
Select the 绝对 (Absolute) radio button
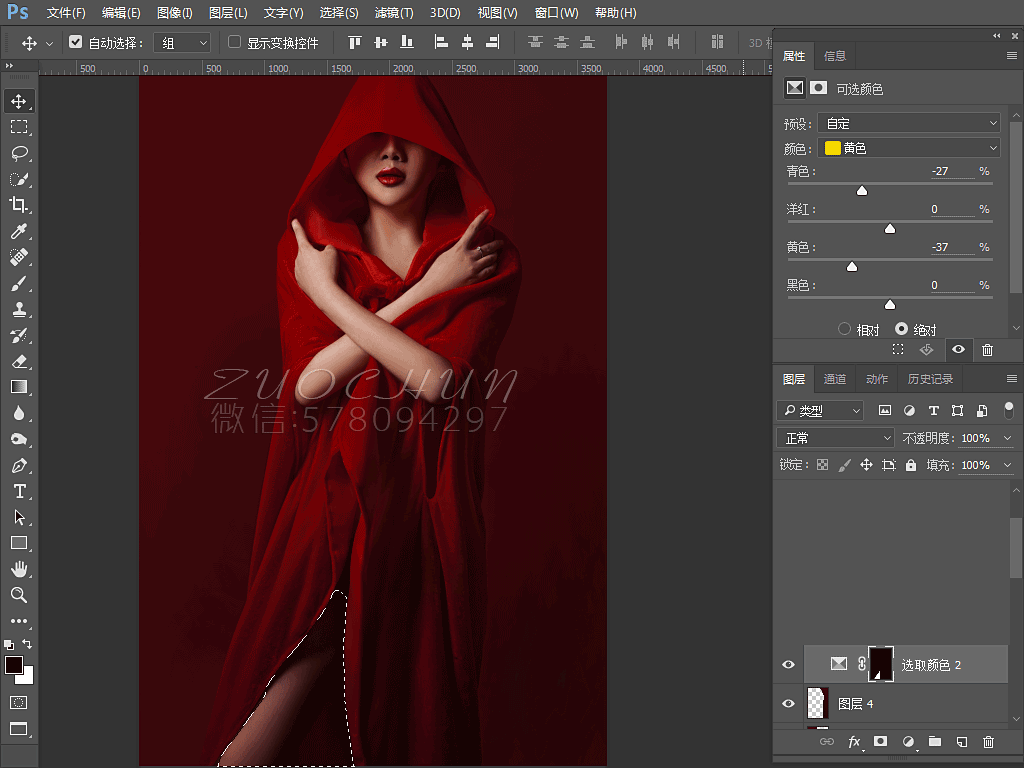[901, 329]
